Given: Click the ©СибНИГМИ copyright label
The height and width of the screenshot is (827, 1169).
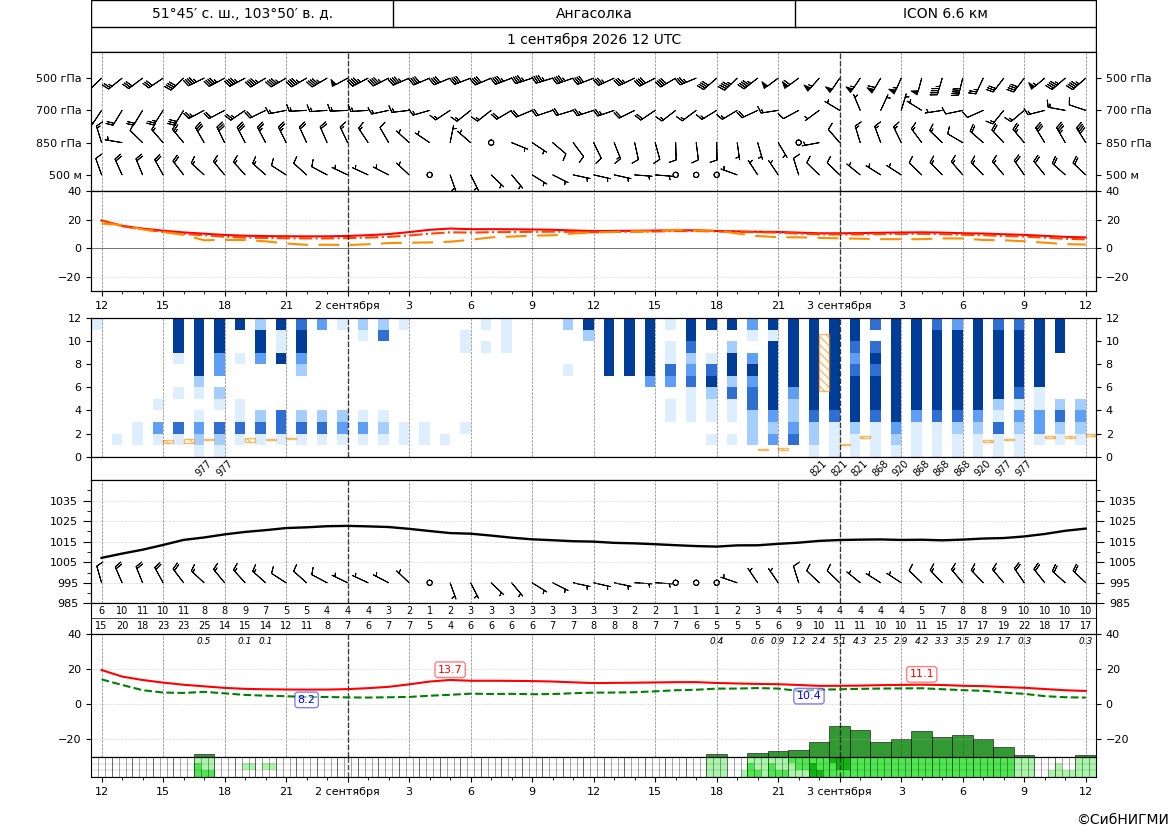Looking at the screenshot, I should (x=1123, y=819).
